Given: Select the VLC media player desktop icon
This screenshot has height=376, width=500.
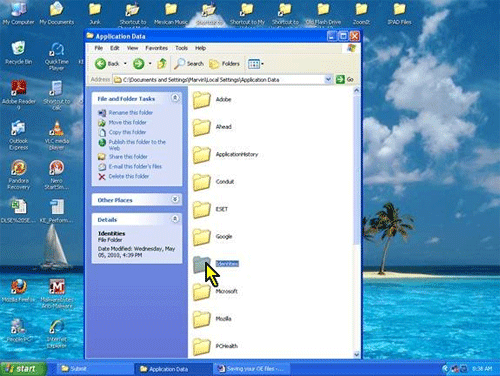Looking at the screenshot, I should [x=57, y=135].
